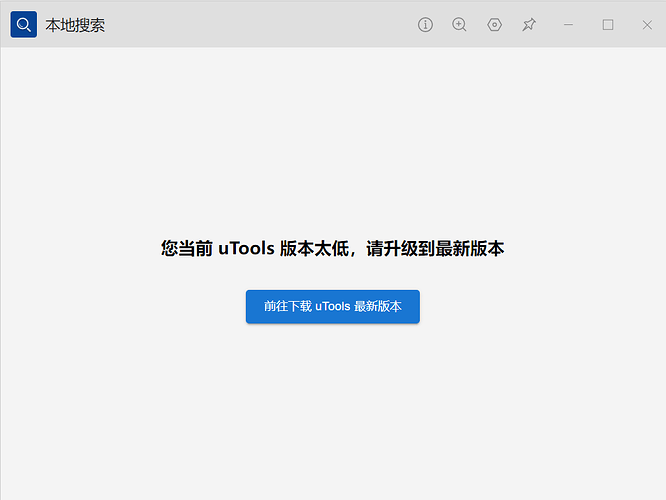Screen dimensions: 666x500
Task: Maximize the 本地搜索 window
Action: 608,25
